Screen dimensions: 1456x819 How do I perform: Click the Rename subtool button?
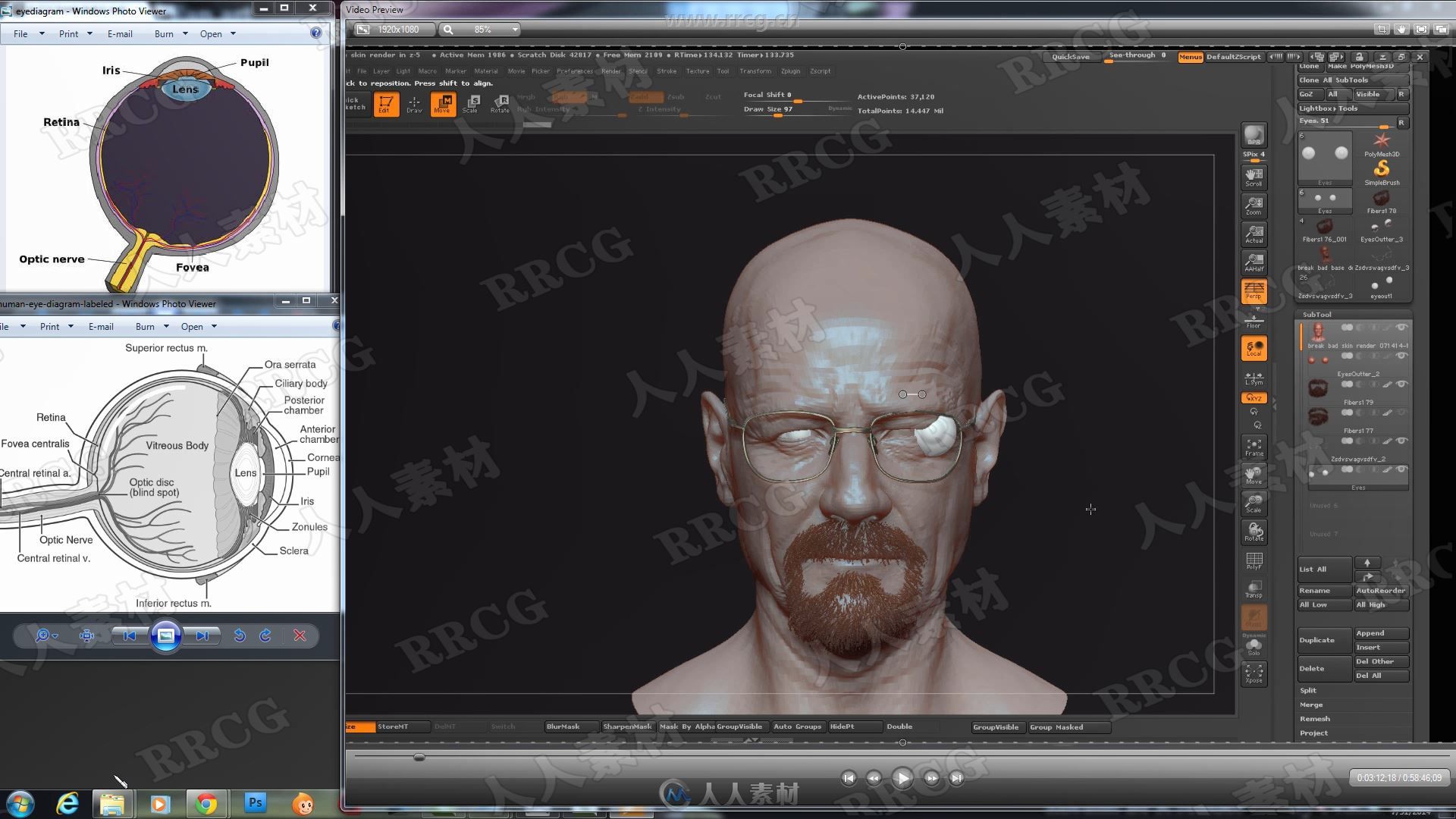(1325, 591)
